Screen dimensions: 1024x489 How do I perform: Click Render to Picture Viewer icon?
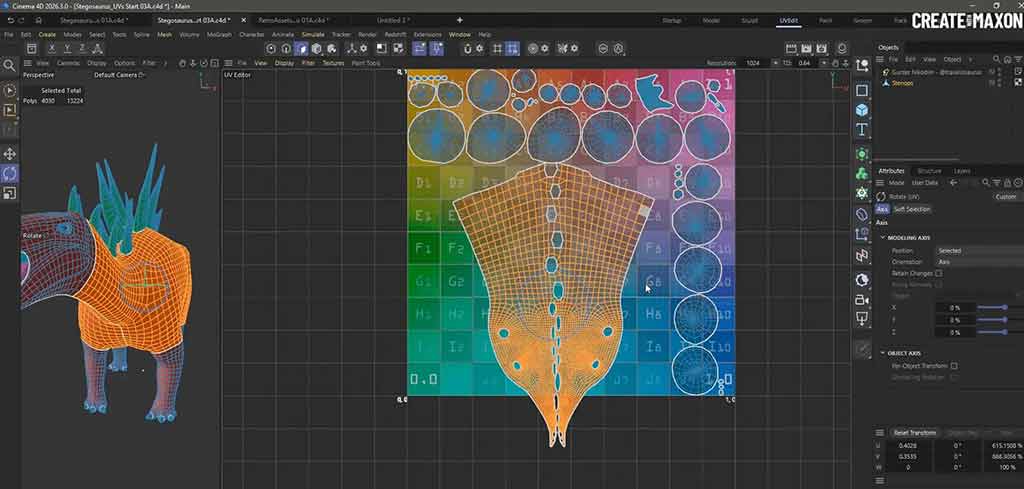coord(806,48)
